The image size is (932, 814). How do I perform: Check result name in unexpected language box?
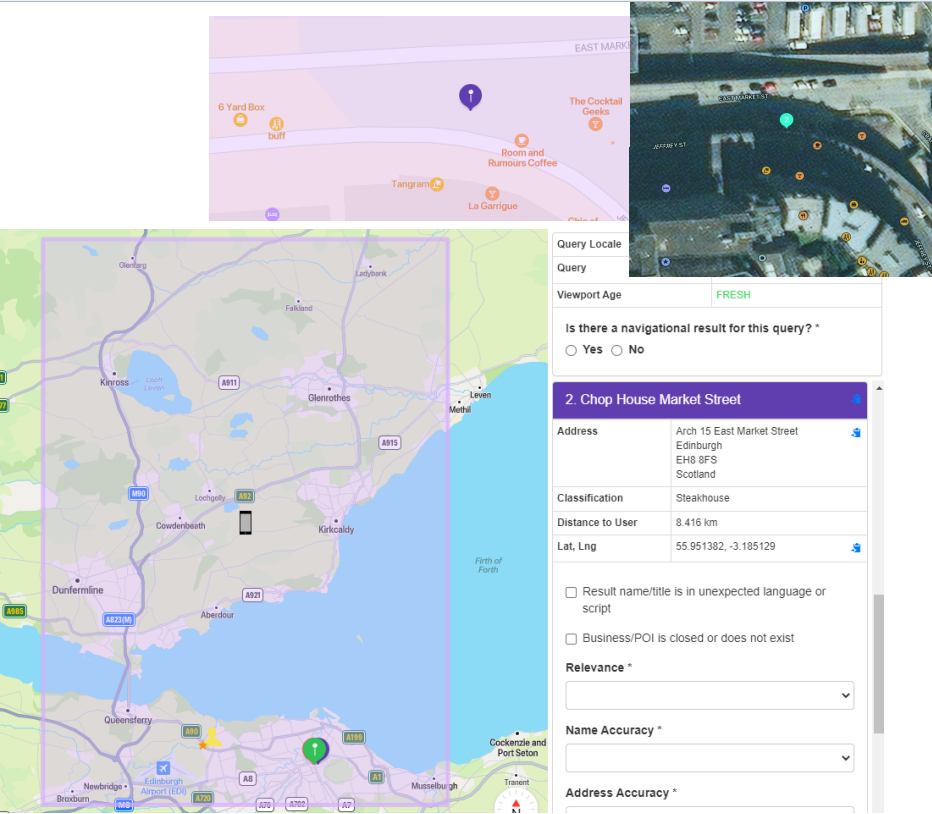coord(571,592)
